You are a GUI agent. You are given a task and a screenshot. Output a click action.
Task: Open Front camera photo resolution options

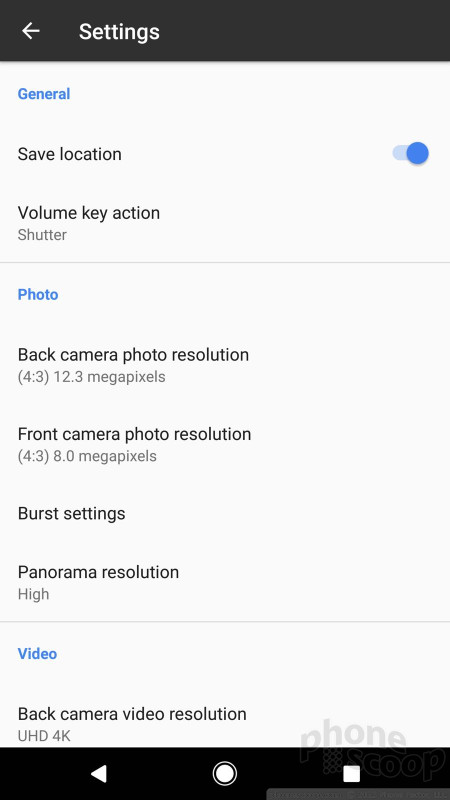225,444
